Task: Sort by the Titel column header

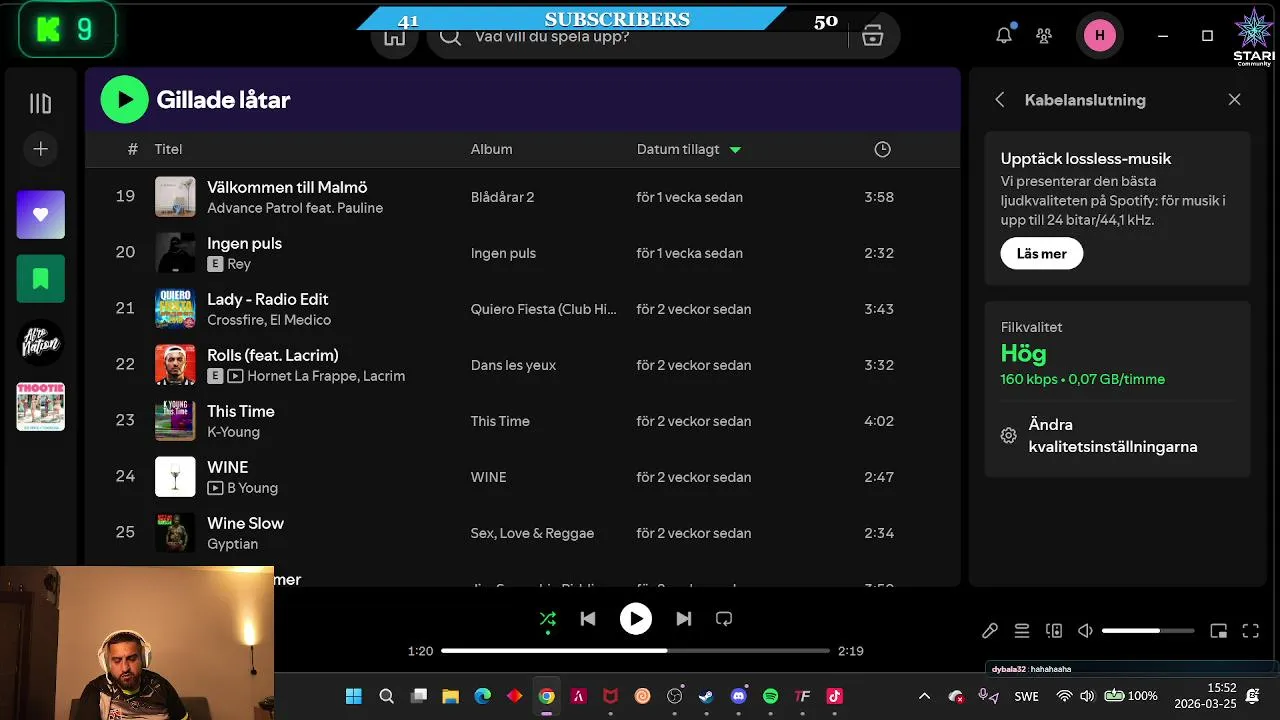Action: [x=168, y=149]
